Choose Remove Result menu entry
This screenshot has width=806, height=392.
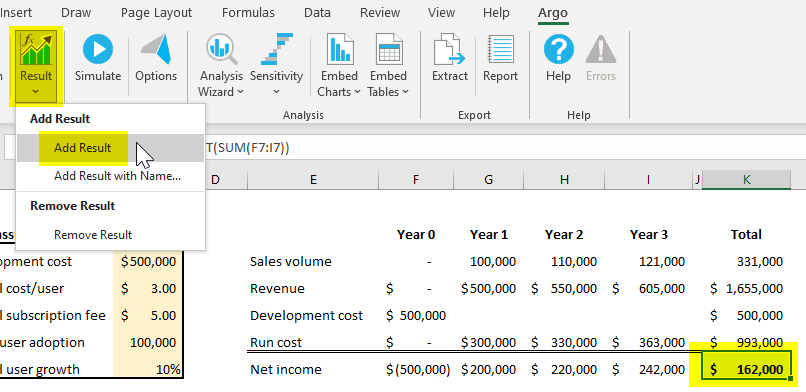click(111, 235)
